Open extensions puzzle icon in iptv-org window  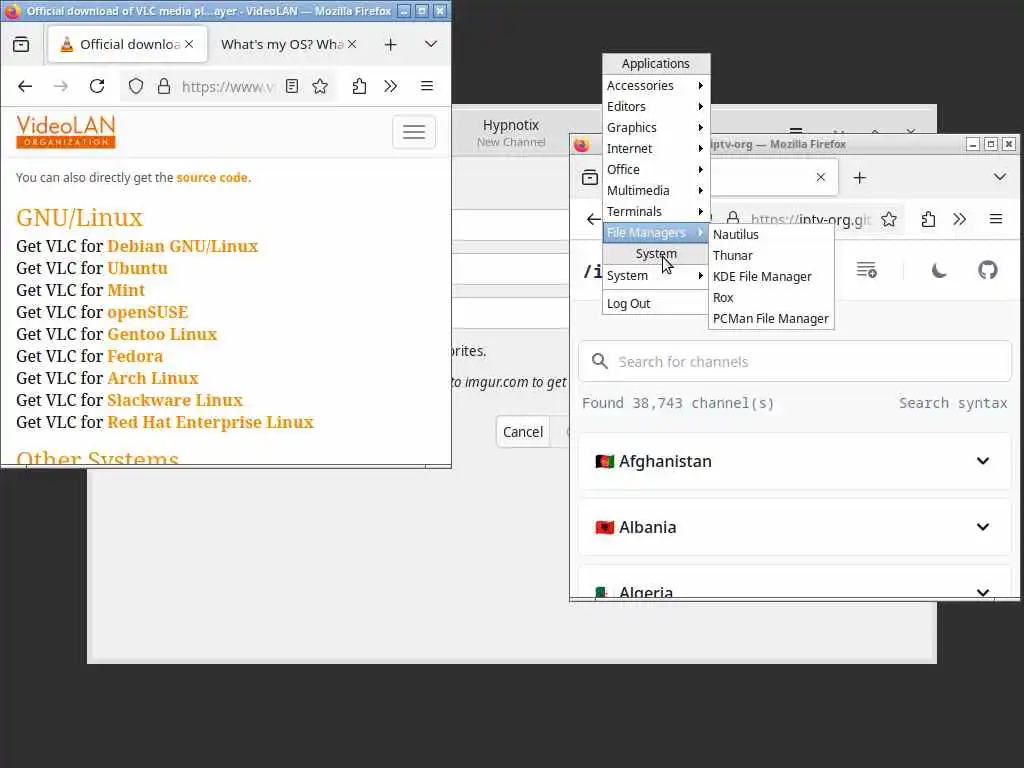coord(928,219)
